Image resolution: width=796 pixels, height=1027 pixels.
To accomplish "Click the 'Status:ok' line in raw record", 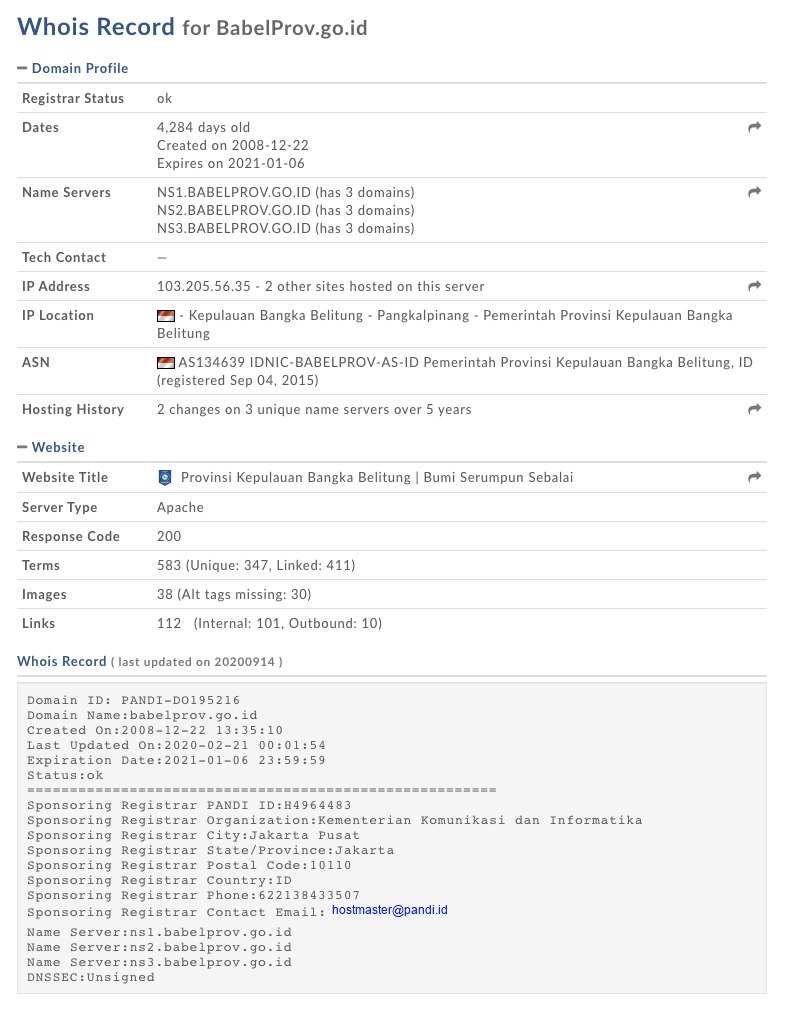I will coord(66,775).
